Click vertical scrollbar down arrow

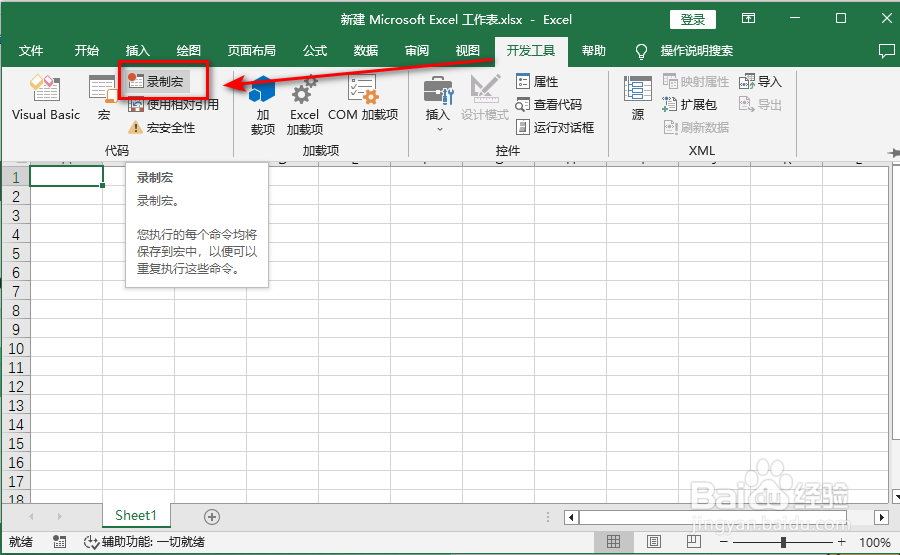[897, 496]
